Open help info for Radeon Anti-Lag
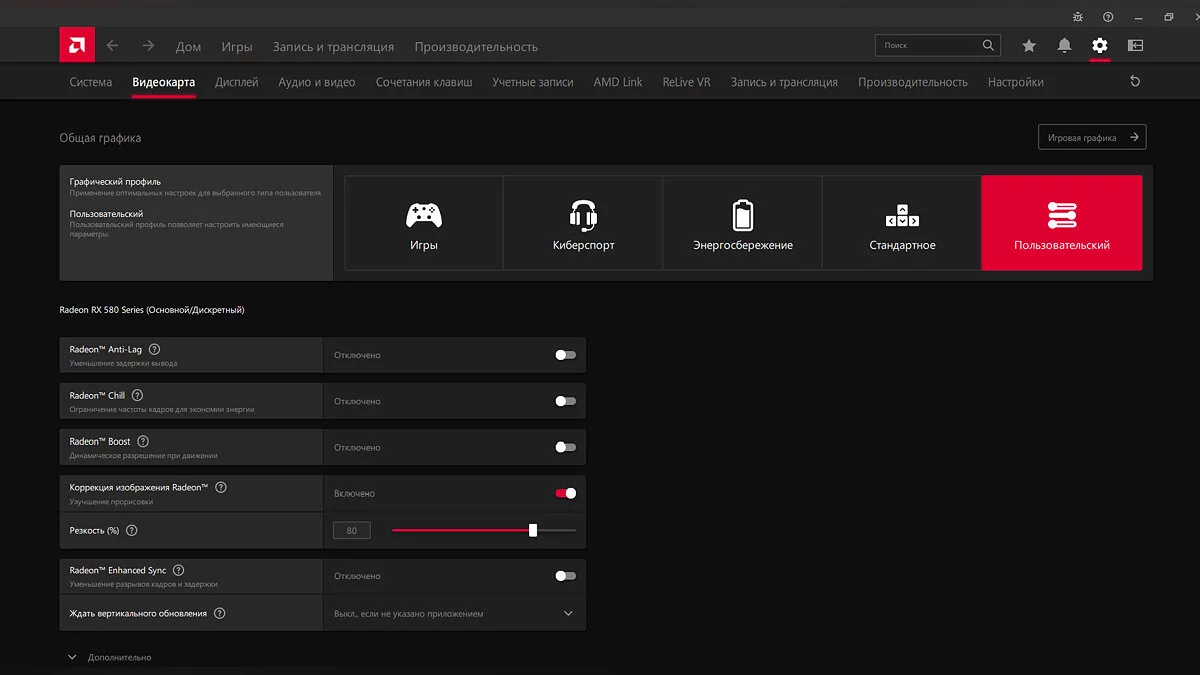 pyautogui.click(x=154, y=350)
